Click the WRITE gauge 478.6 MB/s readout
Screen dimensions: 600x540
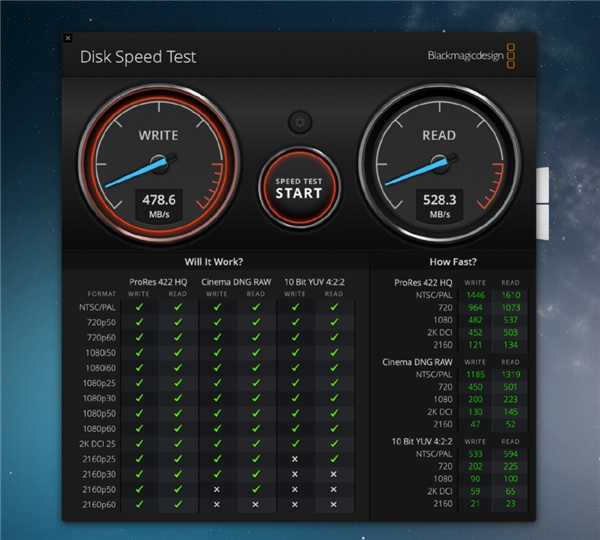pyautogui.click(x=159, y=206)
